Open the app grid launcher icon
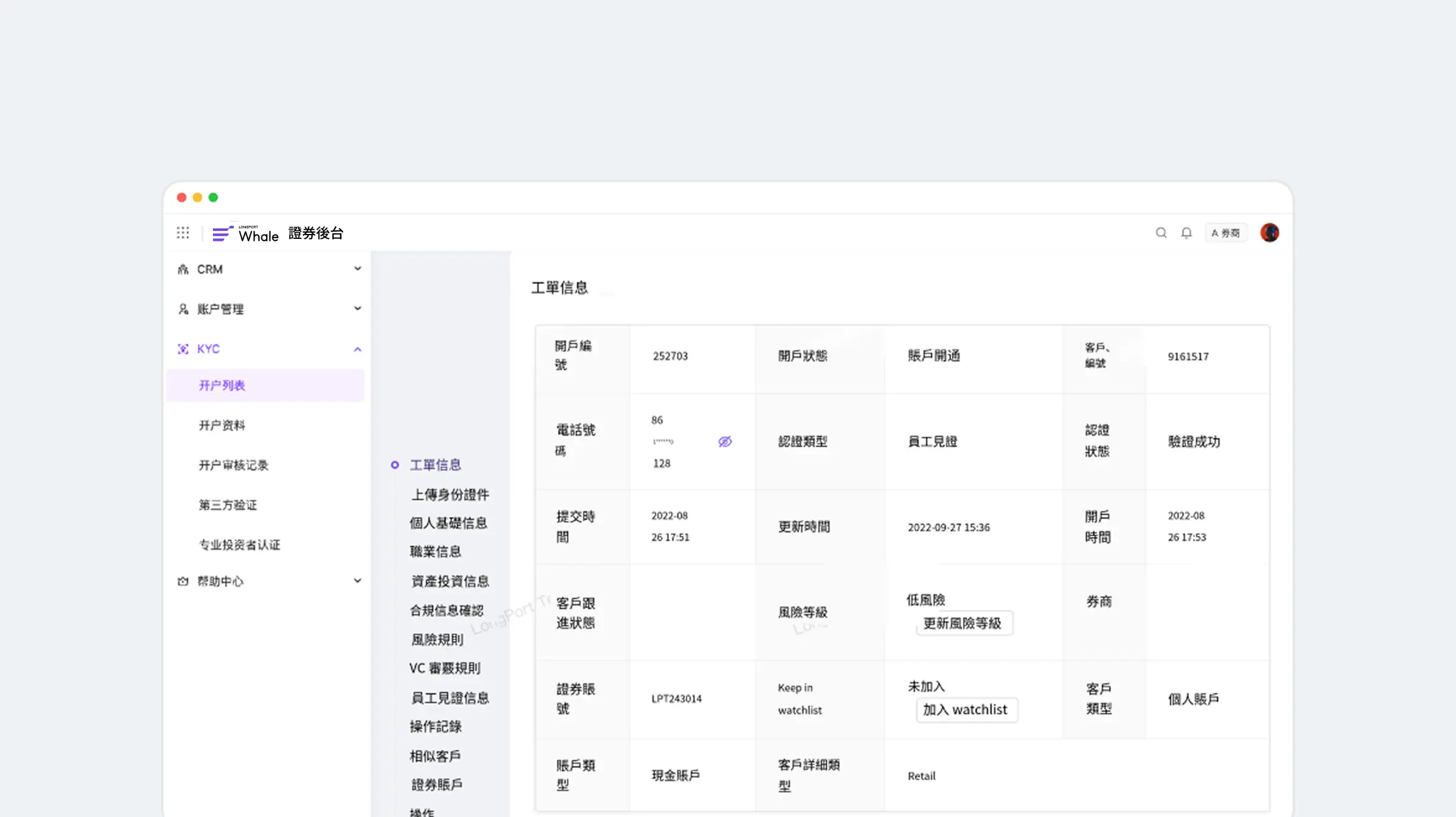The width and height of the screenshot is (1456, 817). point(183,233)
